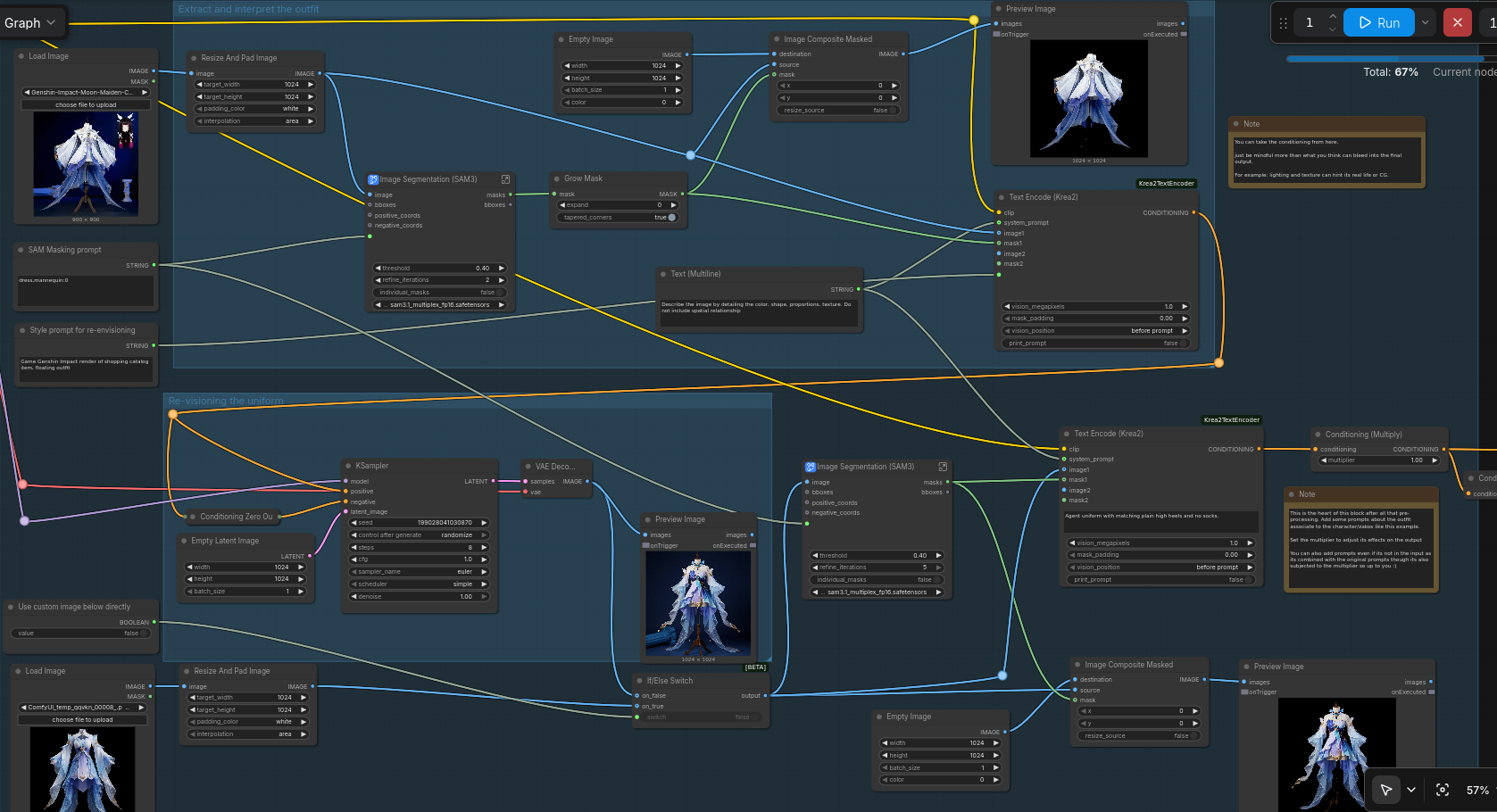This screenshot has width=1497, height=812.
Task: Expand the upper Image Segmentation (SAM3) node with its corner icon
Action: (505, 179)
